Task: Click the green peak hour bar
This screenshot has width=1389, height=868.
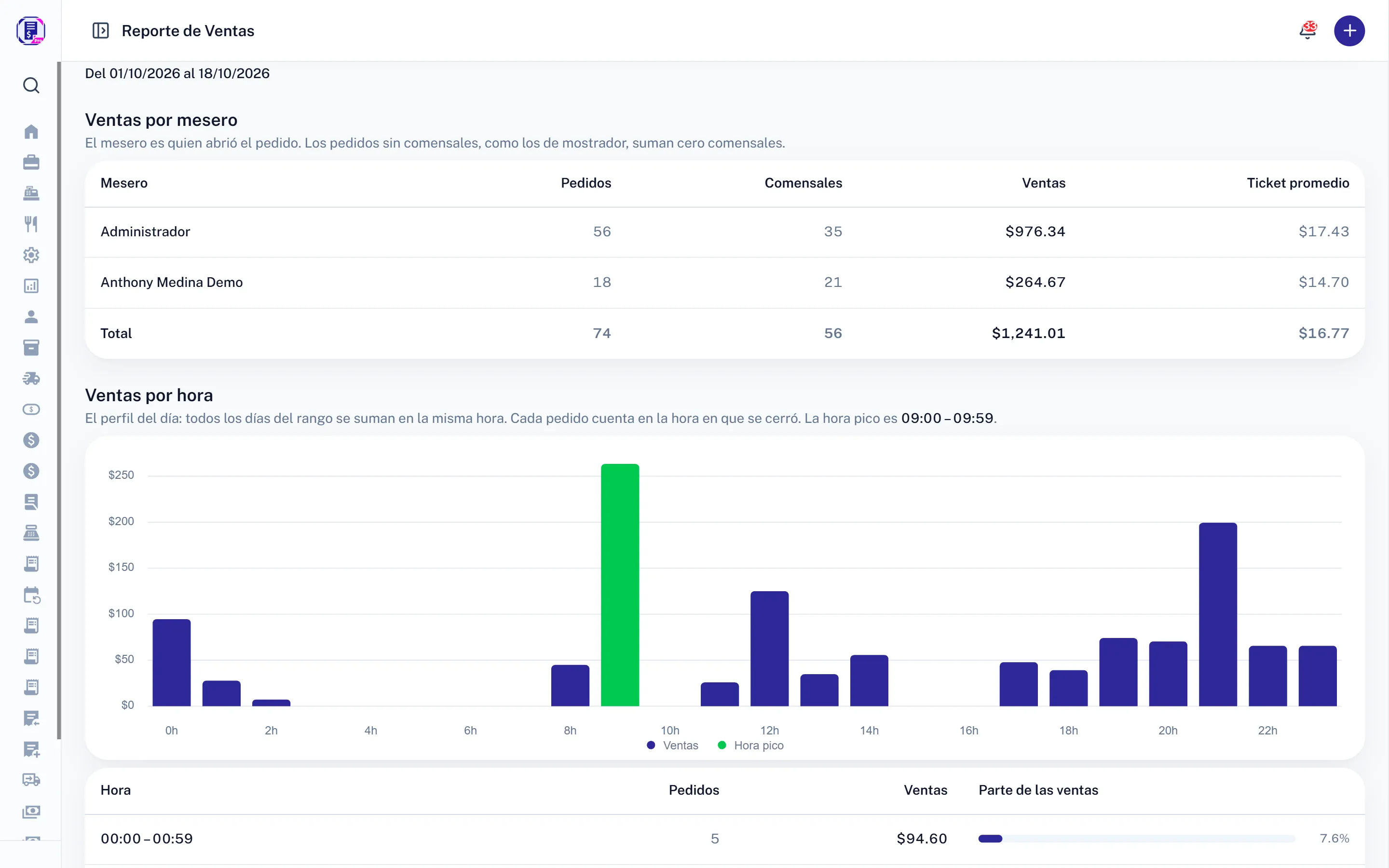Action: click(620, 585)
